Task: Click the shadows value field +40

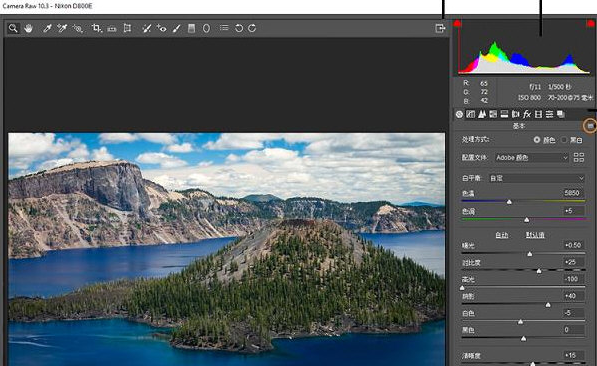Action: coord(573,296)
